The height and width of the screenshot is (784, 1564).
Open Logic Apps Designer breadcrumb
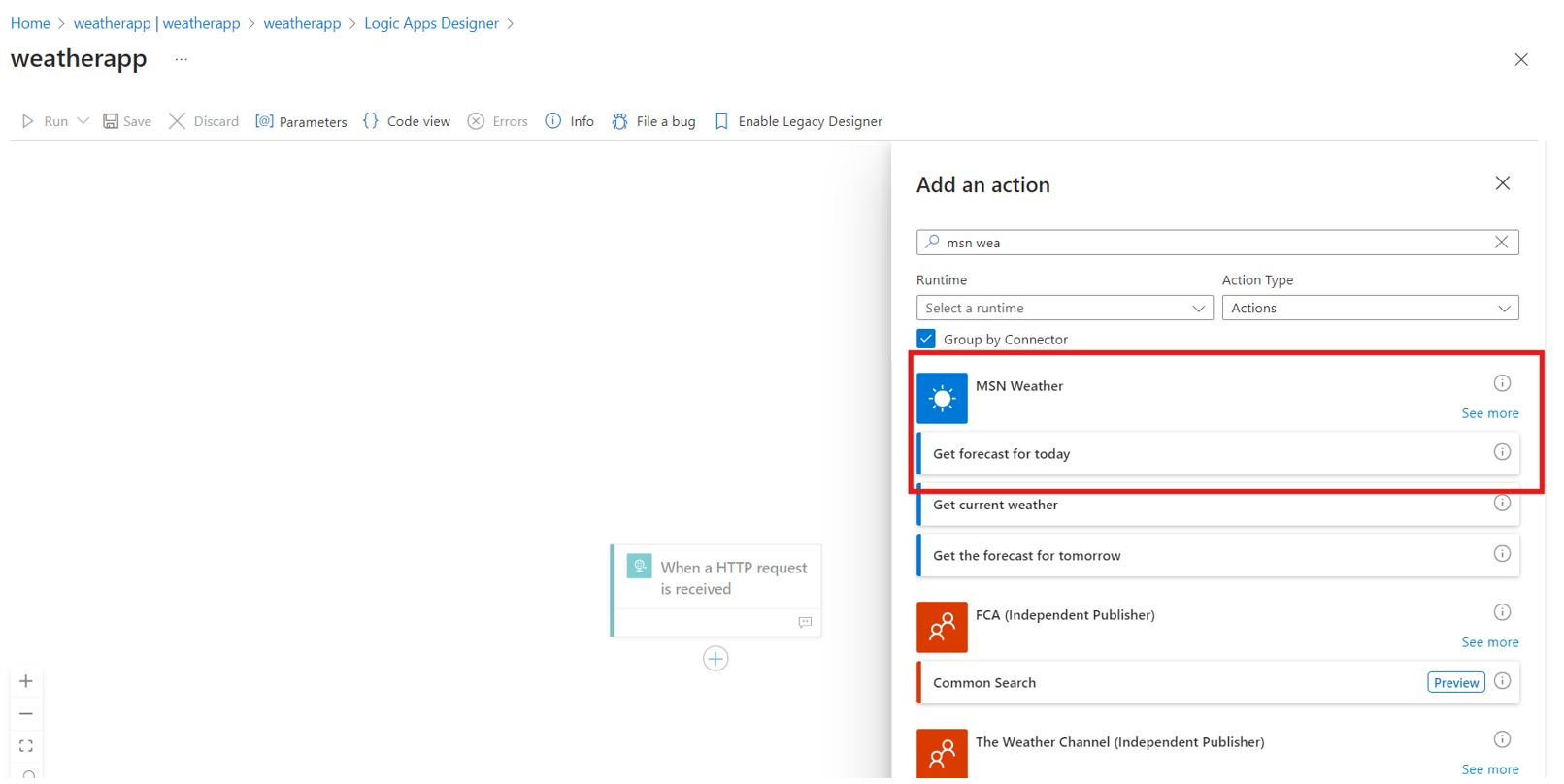pyautogui.click(x=431, y=23)
